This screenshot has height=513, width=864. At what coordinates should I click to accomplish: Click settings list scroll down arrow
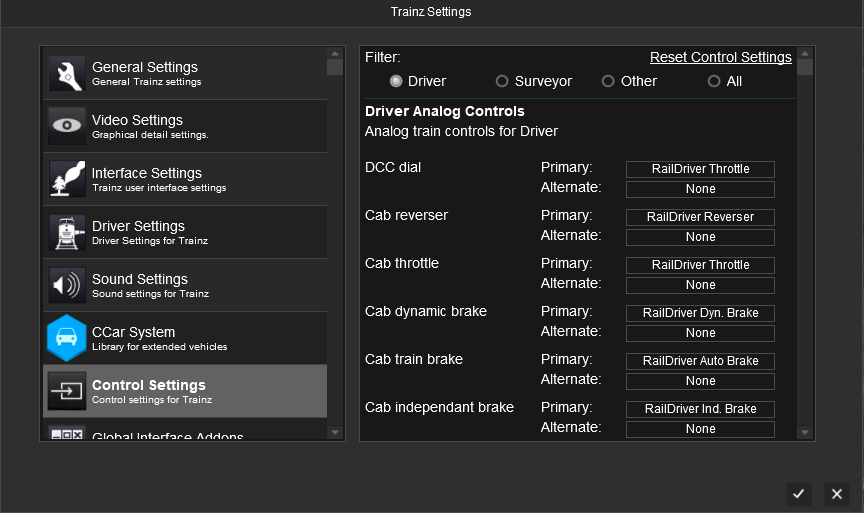335,433
